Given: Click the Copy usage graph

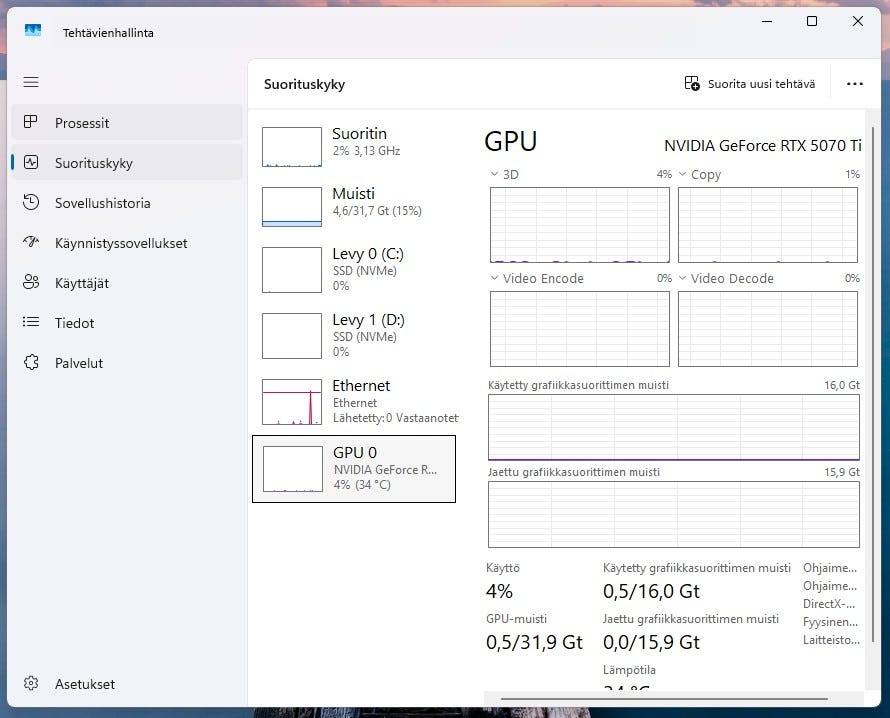Looking at the screenshot, I should [767, 225].
